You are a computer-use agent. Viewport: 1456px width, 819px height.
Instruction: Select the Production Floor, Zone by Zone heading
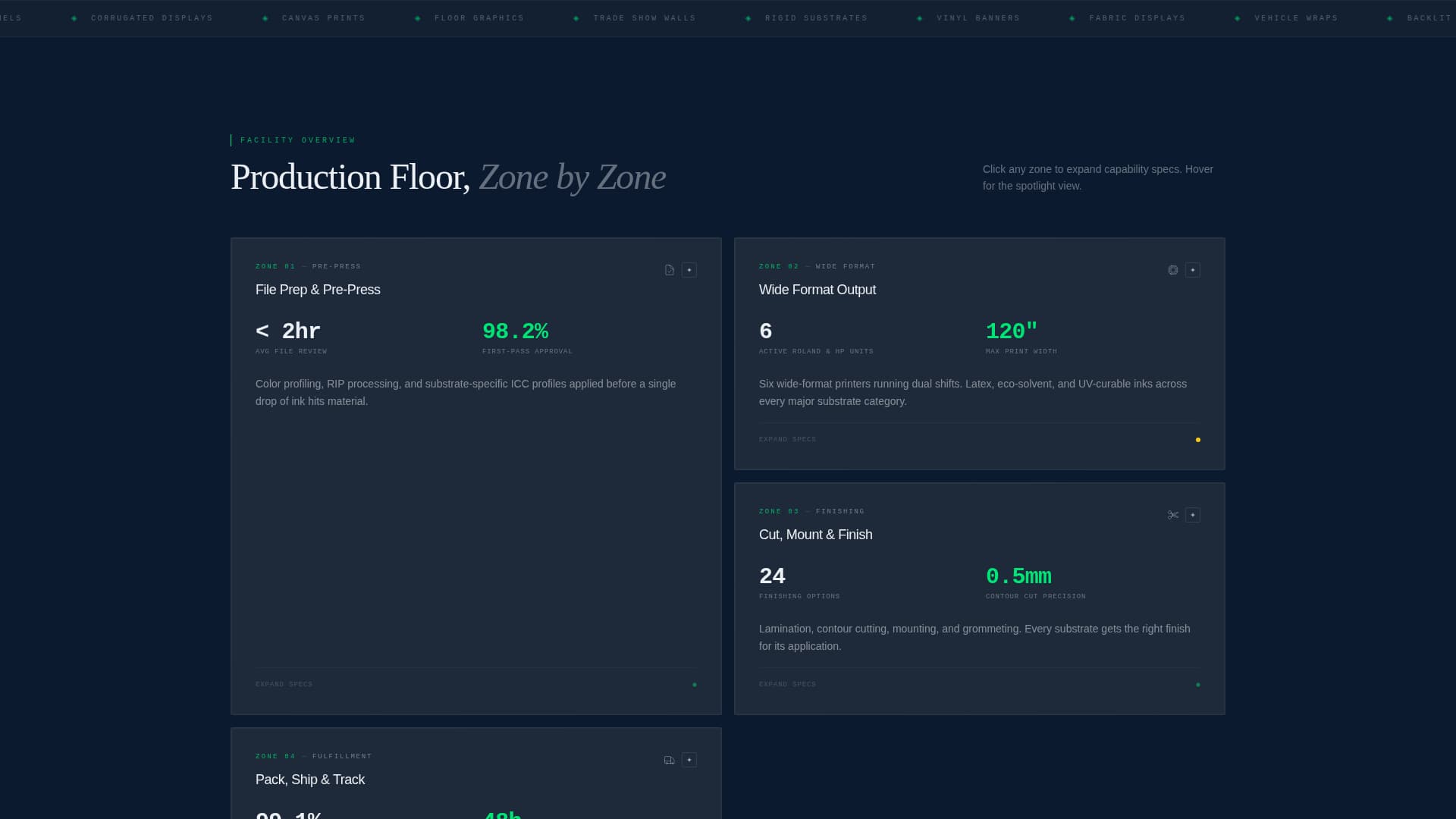(x=447, y=177)
